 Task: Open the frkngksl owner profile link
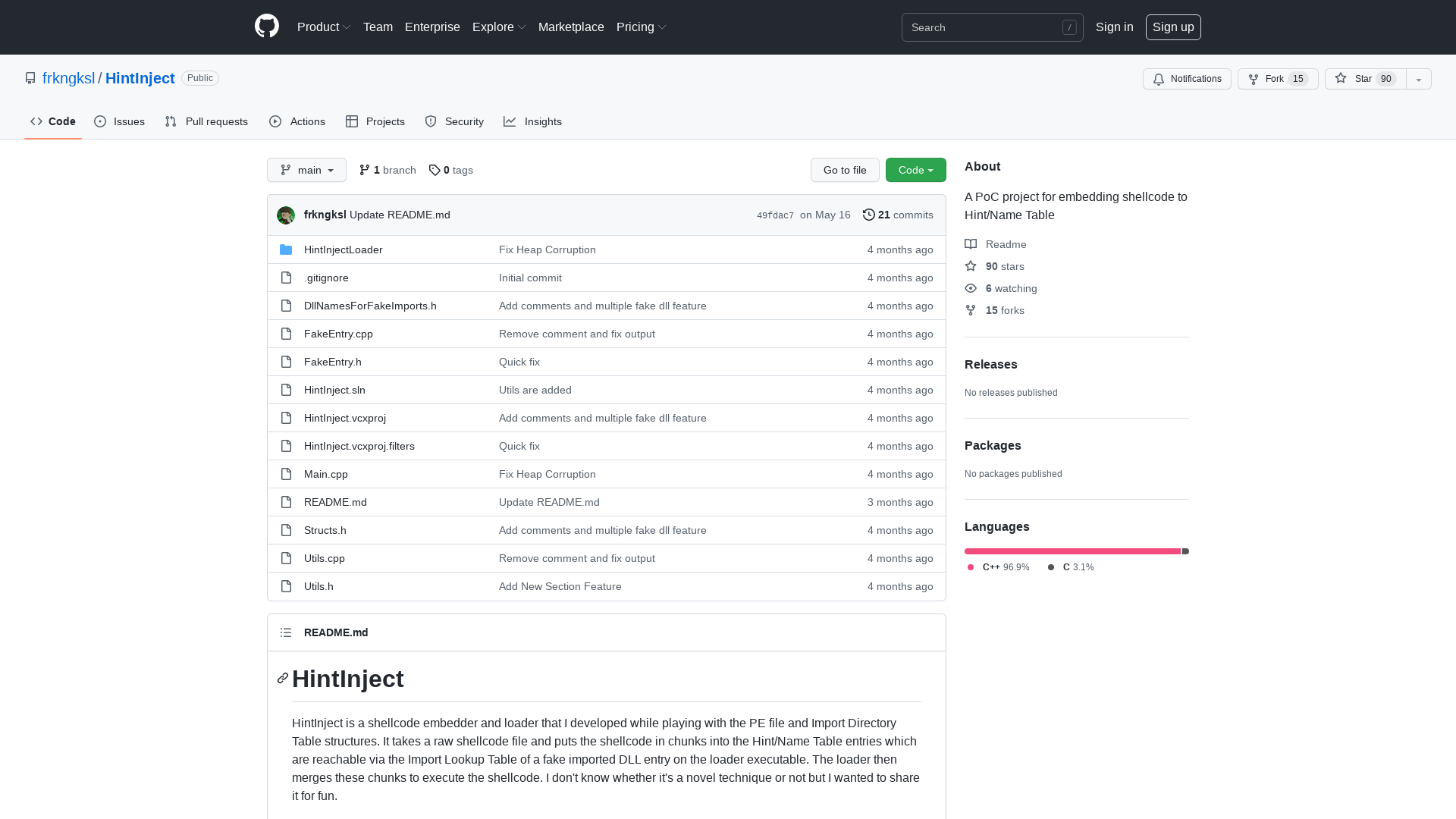tap(68, 78)
